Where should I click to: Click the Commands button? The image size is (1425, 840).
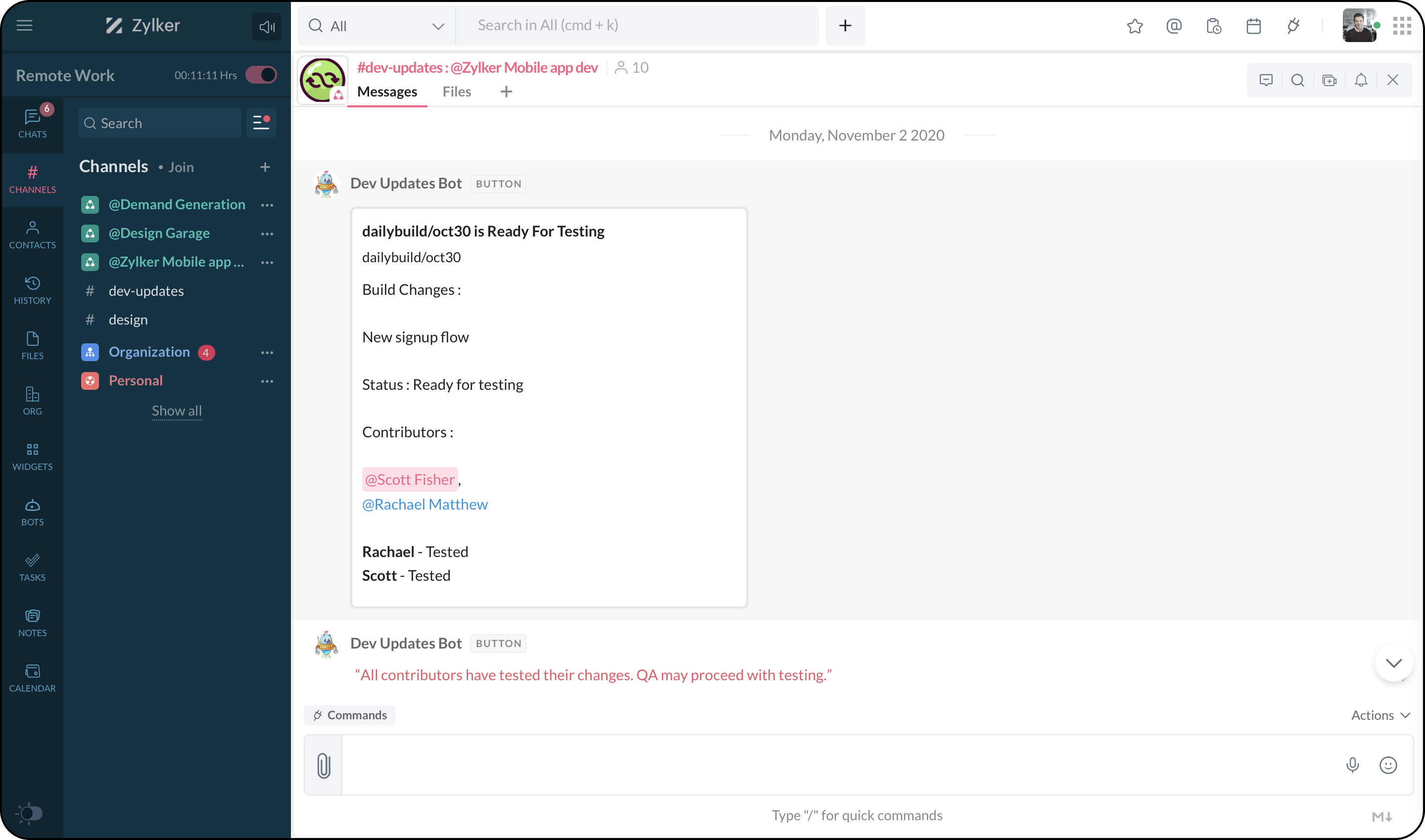point(350,715)
